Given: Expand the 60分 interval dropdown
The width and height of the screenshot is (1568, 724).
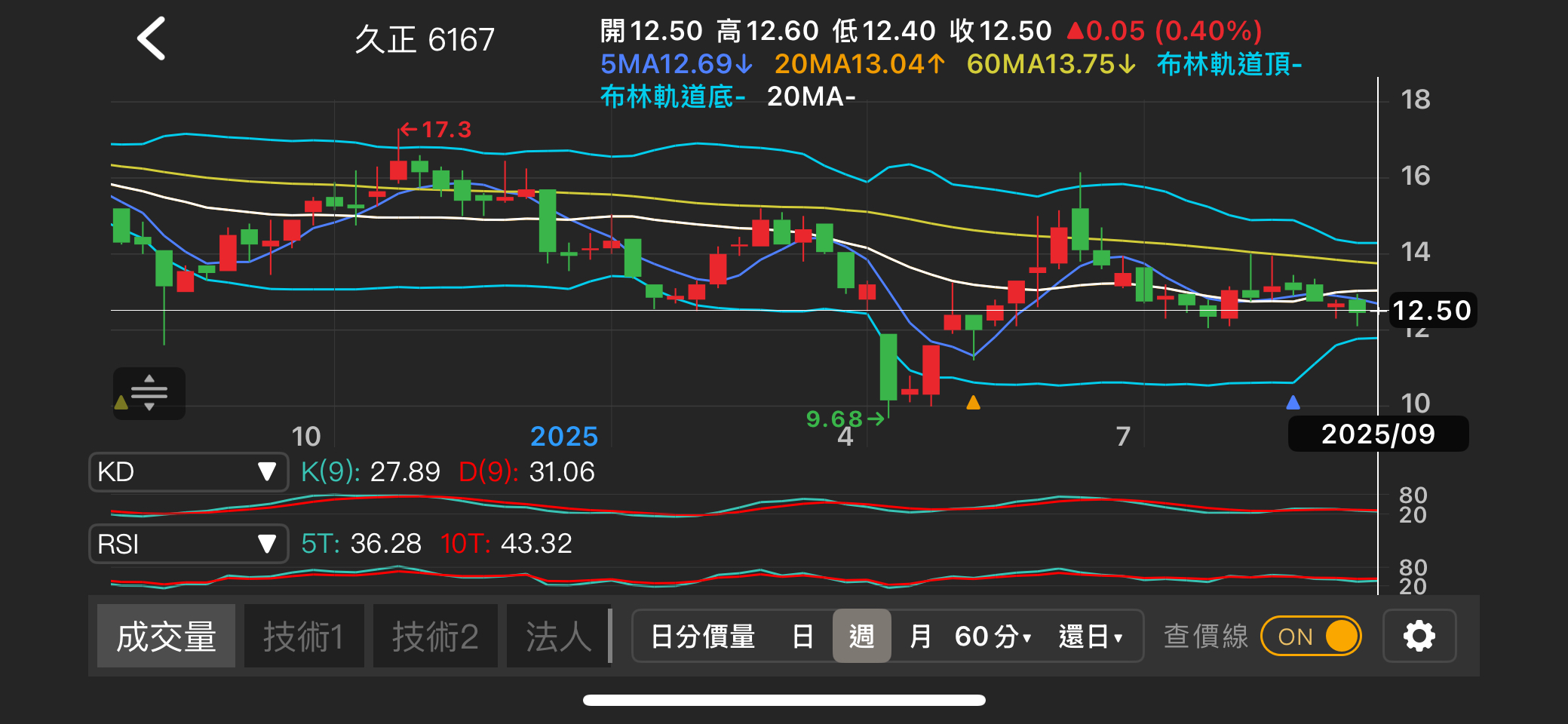Looking at the screenshot, I should point(993,637).
